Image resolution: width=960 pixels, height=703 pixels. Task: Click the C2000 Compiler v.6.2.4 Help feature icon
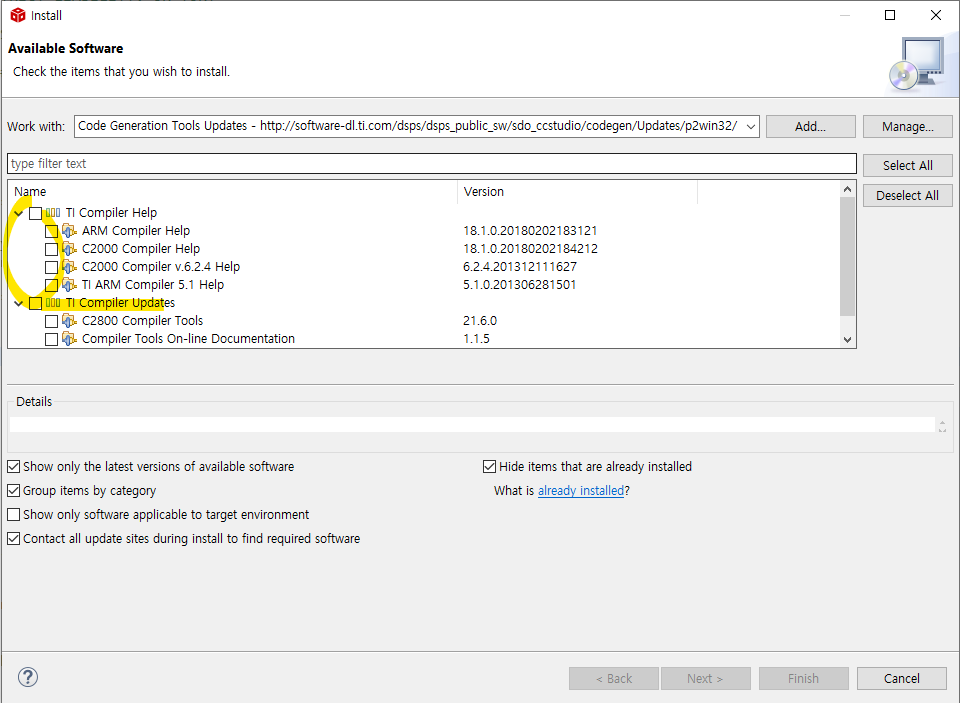coord(69,267)
